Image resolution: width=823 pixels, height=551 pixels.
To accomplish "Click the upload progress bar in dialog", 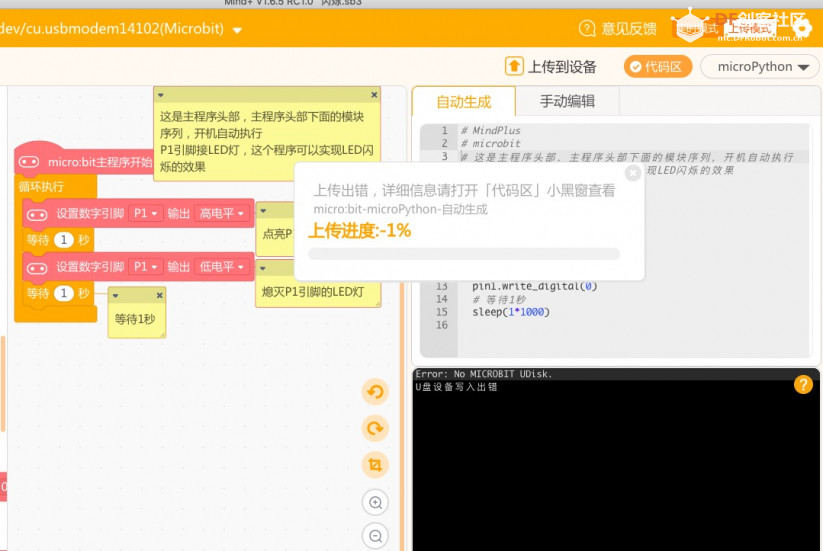I will pos(464,254).
